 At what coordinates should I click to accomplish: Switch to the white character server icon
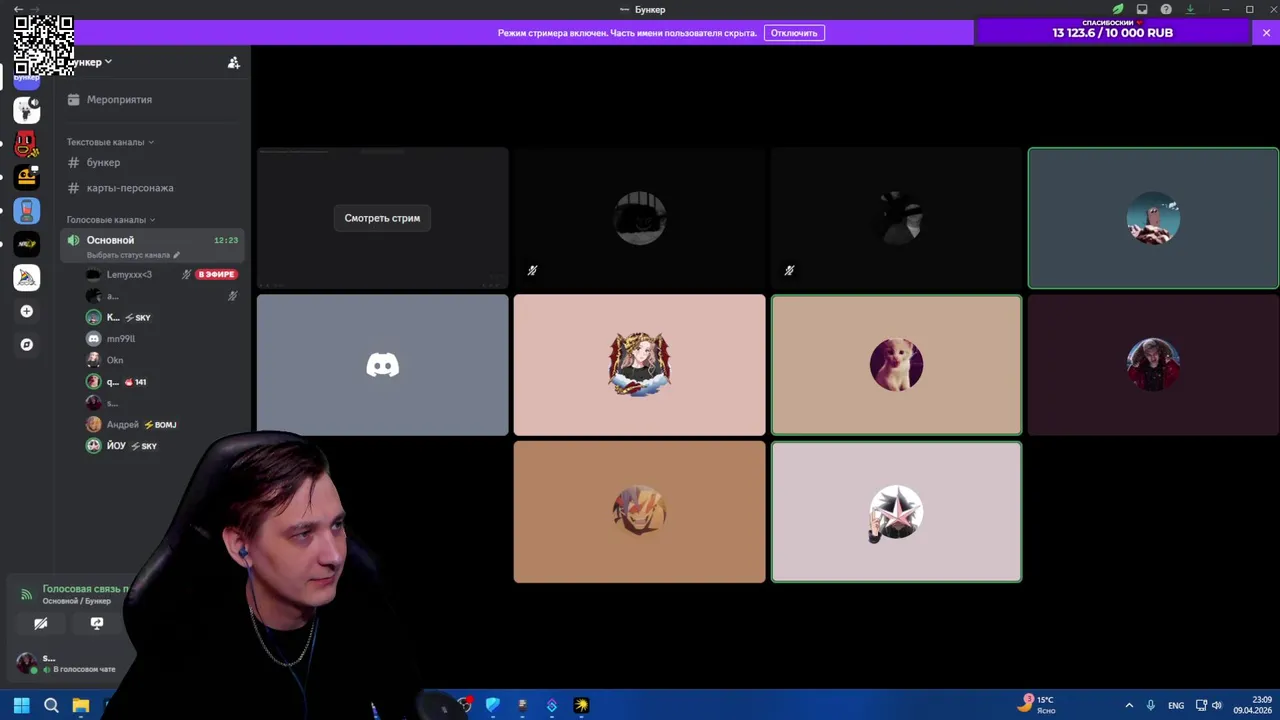(x=27, y=110)
